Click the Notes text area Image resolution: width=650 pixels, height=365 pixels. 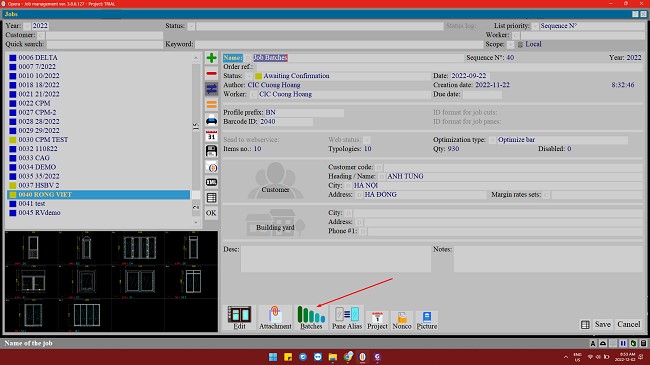548,259
